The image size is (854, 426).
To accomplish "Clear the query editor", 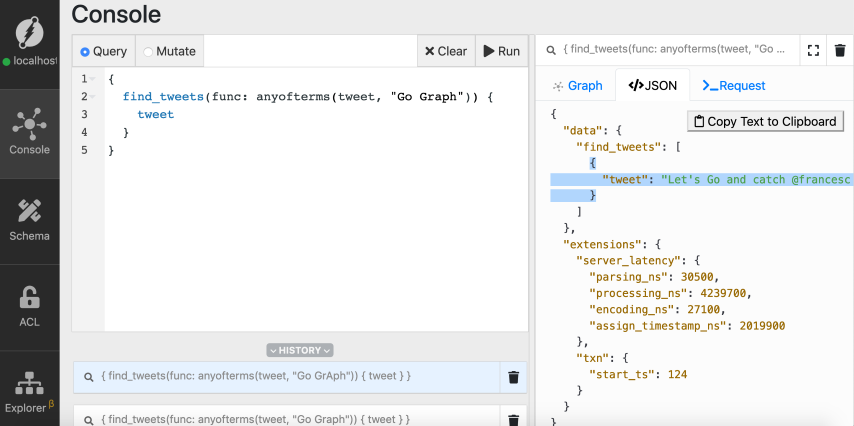I will click(x=445, y=51).
